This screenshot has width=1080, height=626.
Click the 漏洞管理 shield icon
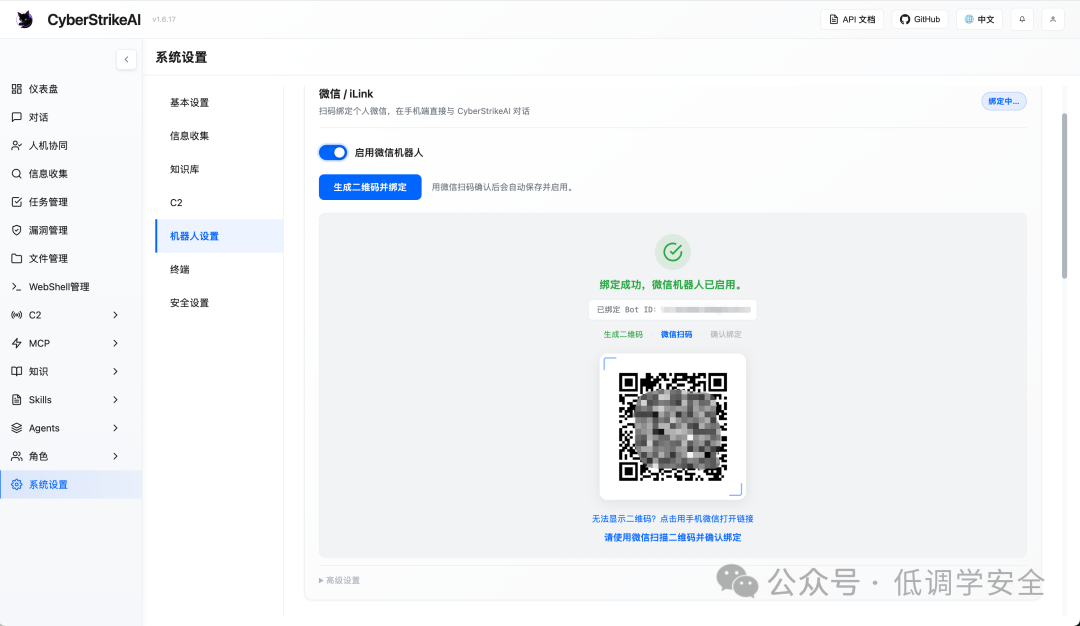pyautogui.click(x=17, y=230)
